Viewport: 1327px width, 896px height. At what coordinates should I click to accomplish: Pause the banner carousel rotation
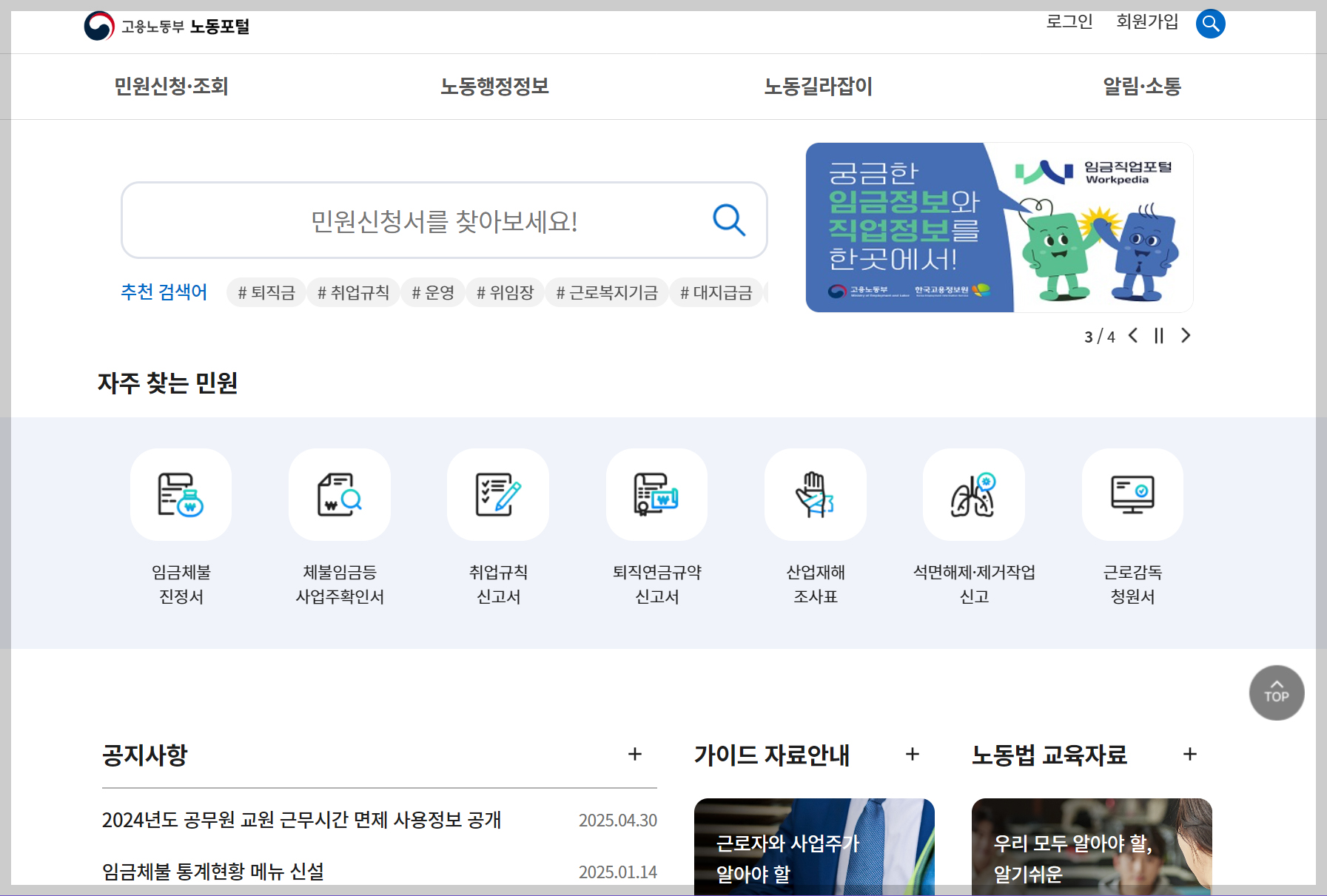point(1159,336)
